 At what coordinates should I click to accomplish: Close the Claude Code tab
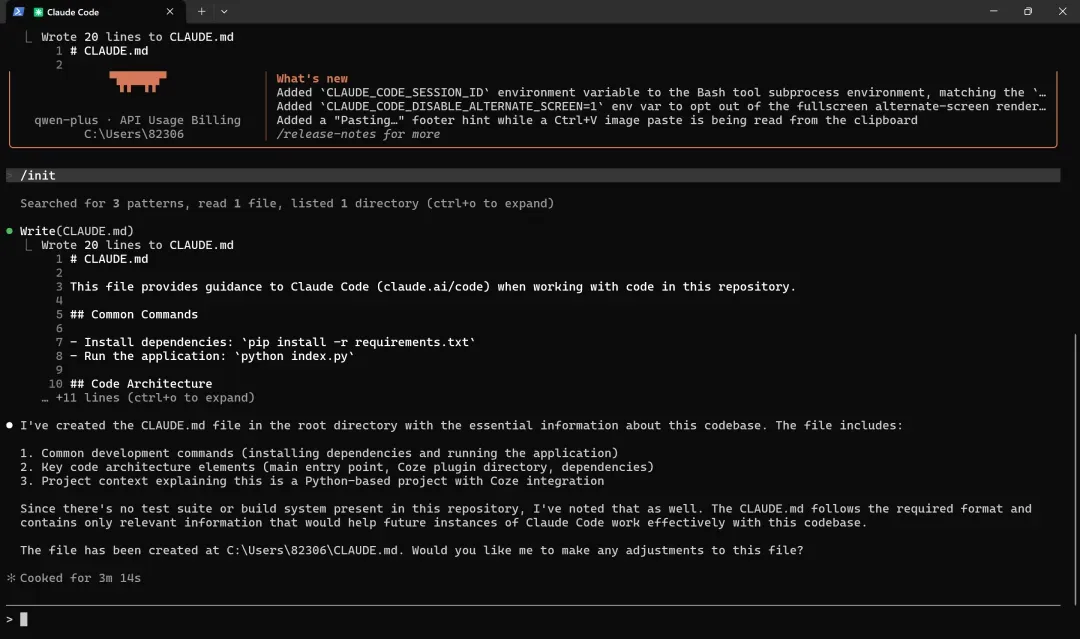click(169, 12)
